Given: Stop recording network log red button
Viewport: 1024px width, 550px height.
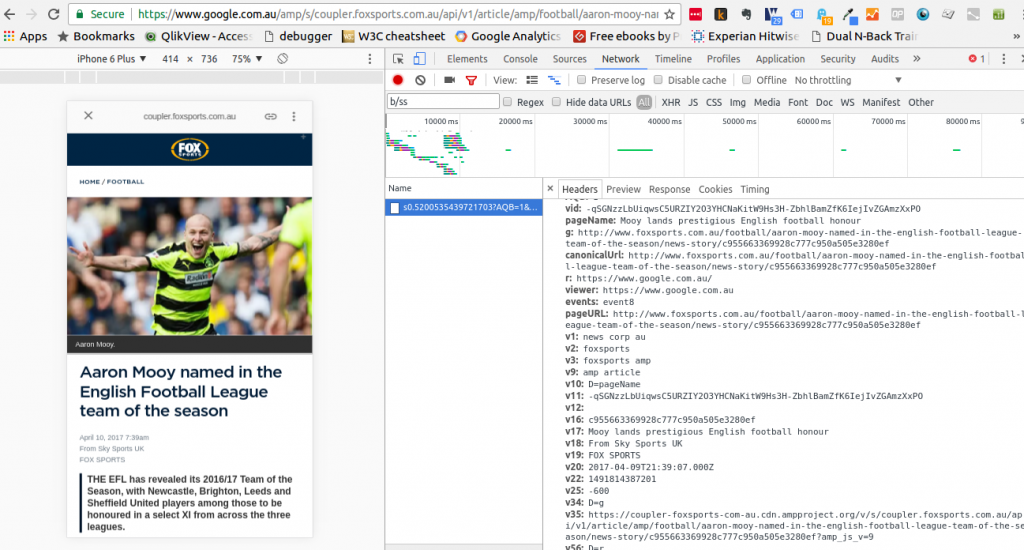Looking at the screenshot, I should (x=398, y=80).
